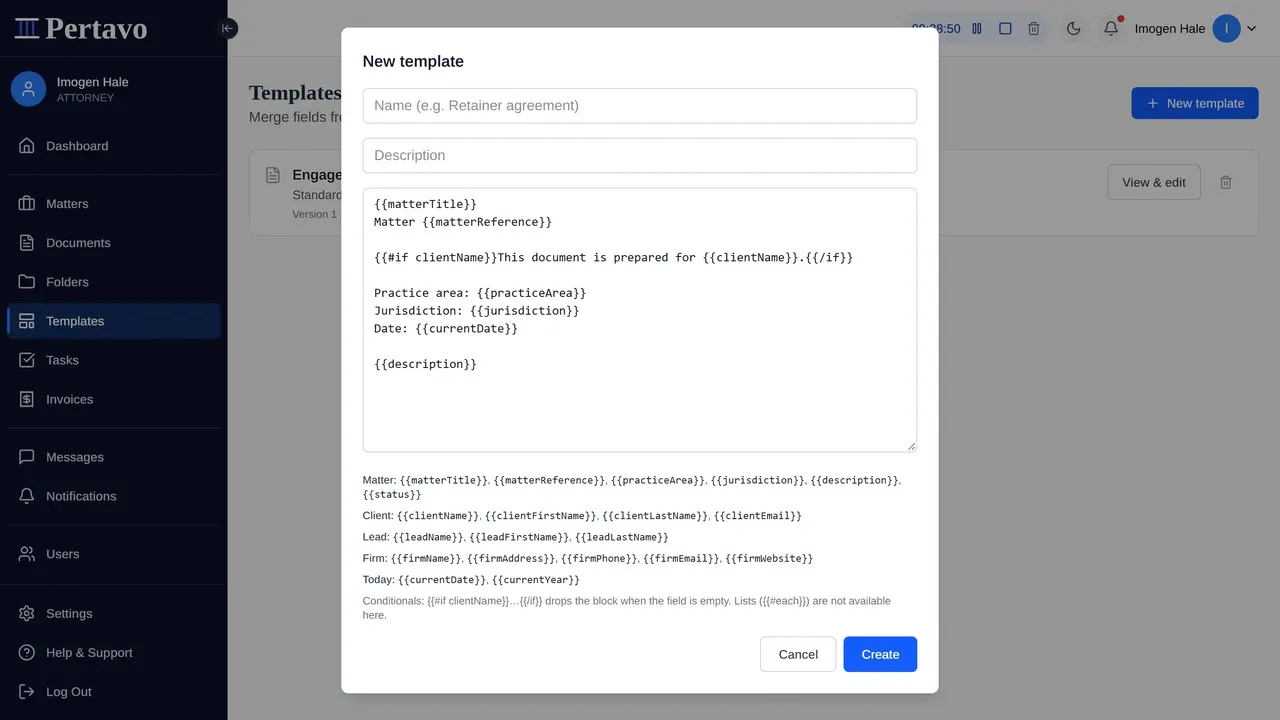
Task: Click the Imogen Hale avatar in the header
Action: point(1227,29)
